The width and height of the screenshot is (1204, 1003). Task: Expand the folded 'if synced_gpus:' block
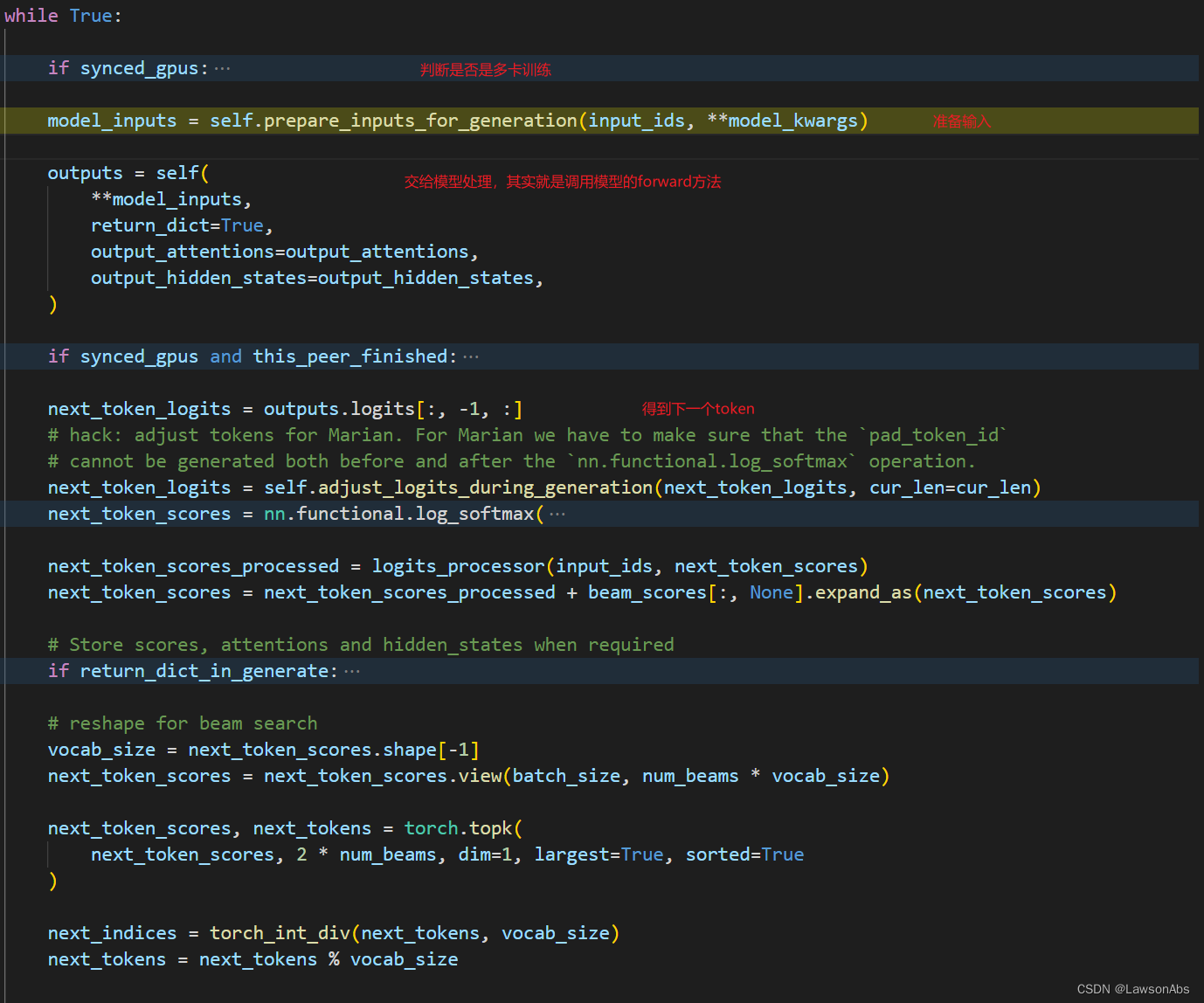pyautogui.click(x=223, y=68)
